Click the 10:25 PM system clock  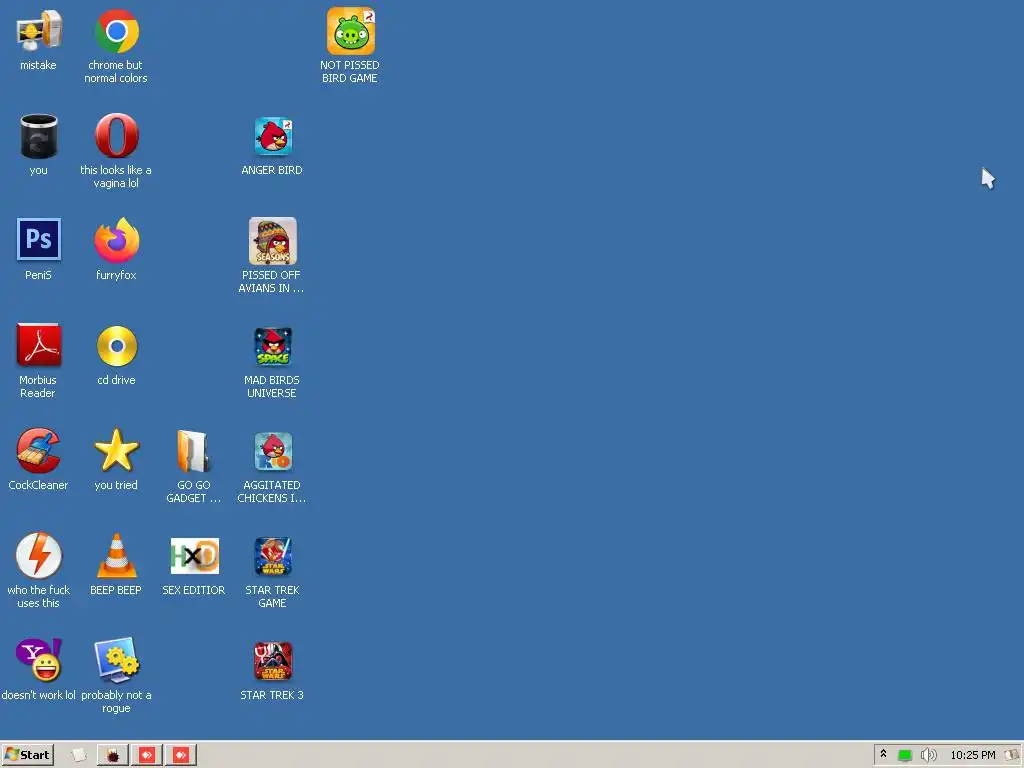click(x=972, y=756)
